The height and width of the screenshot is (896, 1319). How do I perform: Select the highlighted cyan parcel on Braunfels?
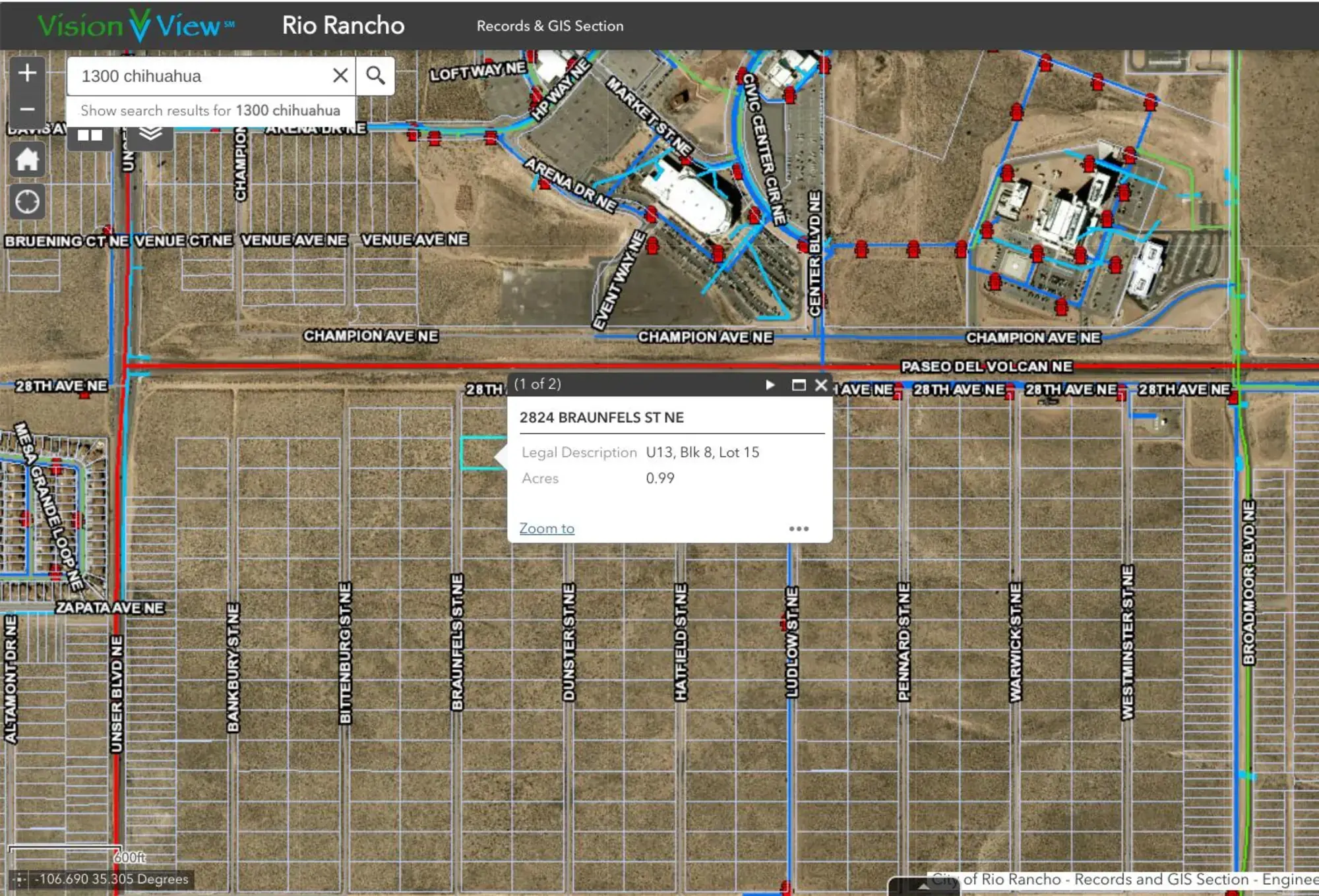click(x=476, y=453)
